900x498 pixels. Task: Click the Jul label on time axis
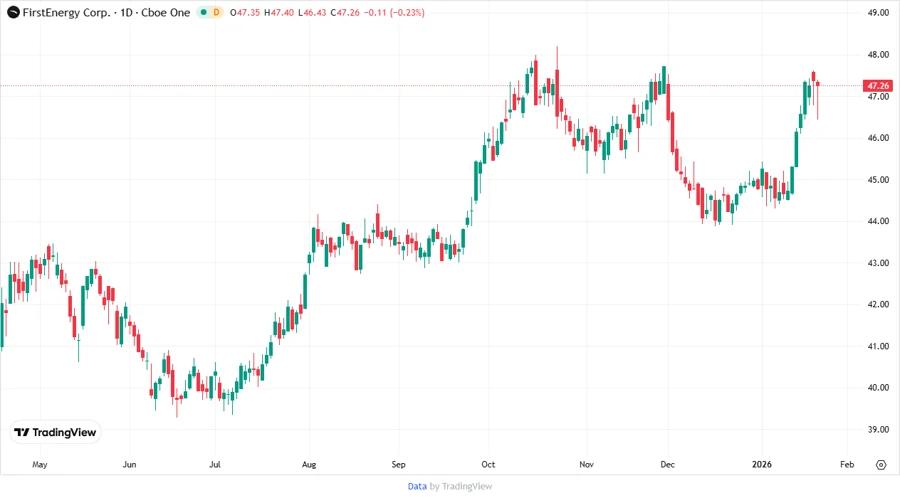tap(215, 465)
